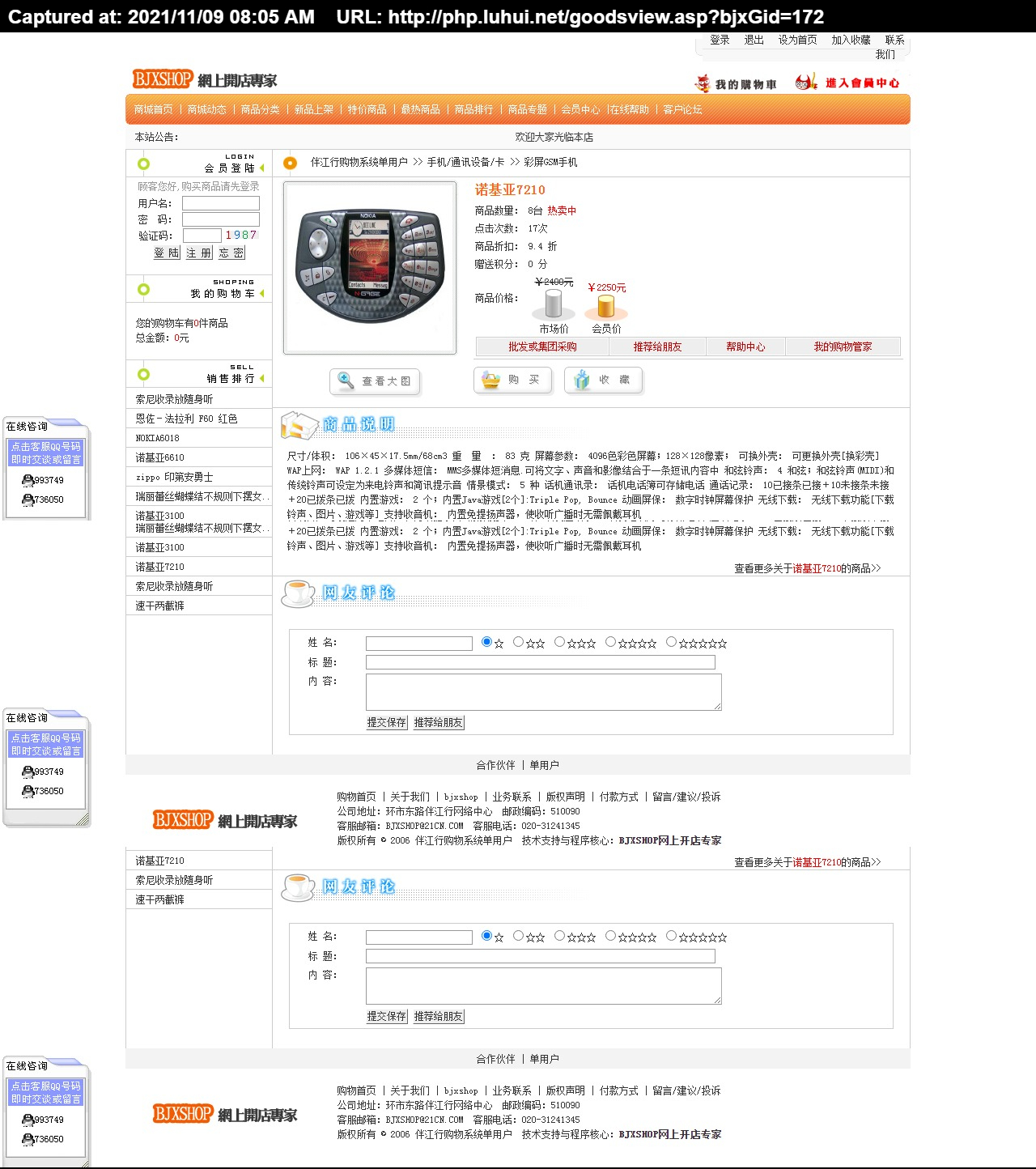Click the BJXSHOP logo in the upper footer
This screenshot has width=1036, height=1169.
pyautogui.click(x=225, y=820)
